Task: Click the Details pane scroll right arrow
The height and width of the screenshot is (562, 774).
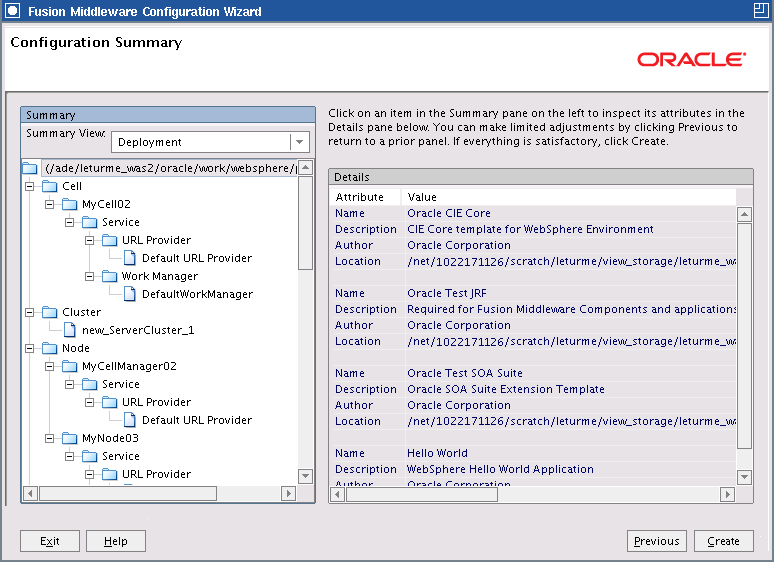Action: [x=727, y=494]
